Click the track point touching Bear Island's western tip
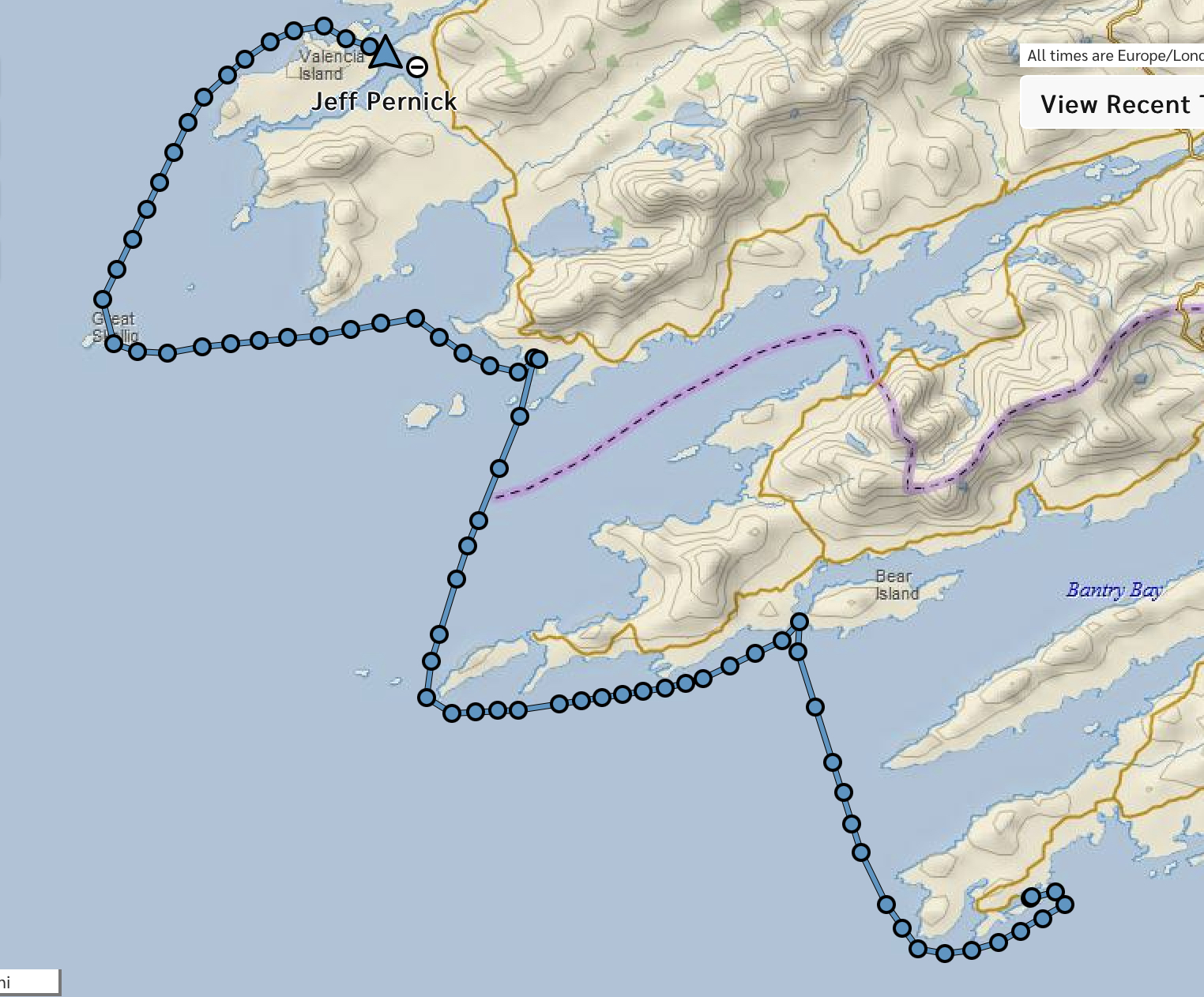1204x997 pixels. (x=800, y=622)
